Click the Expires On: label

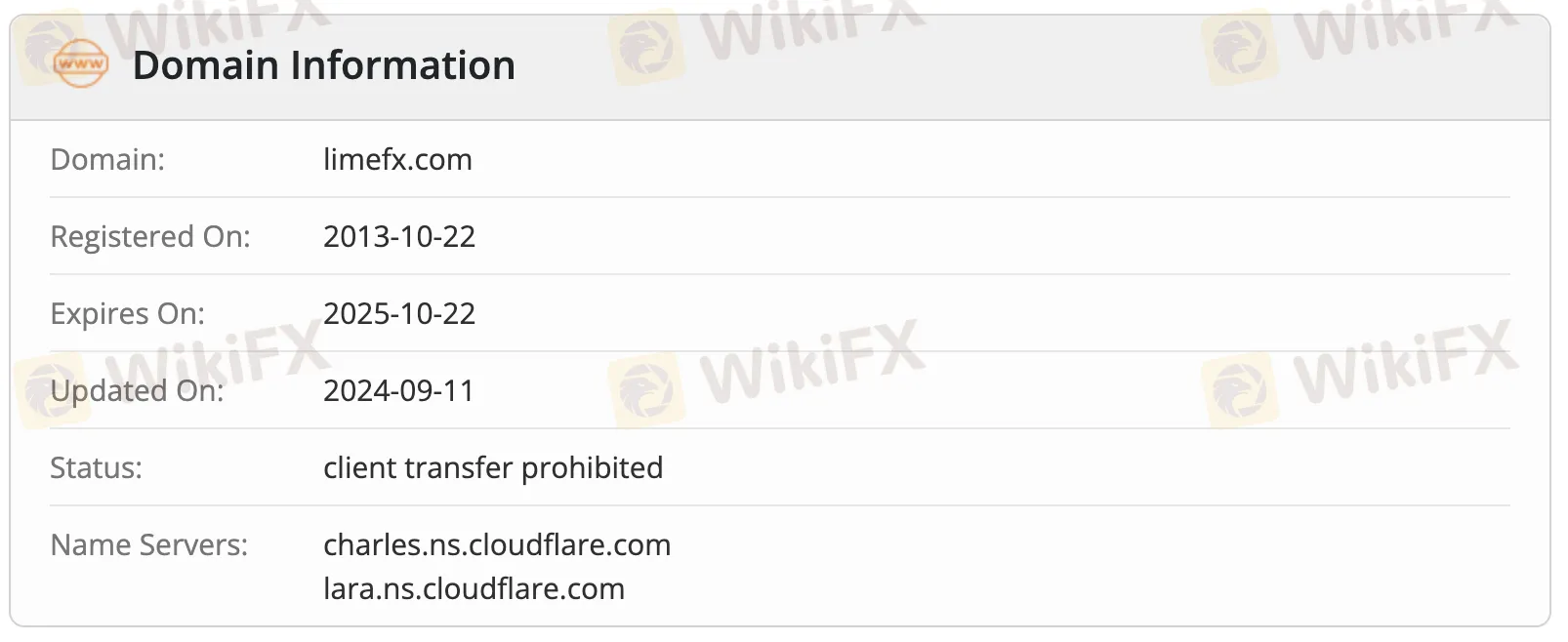pyautogui.click(x=128, y=313)
